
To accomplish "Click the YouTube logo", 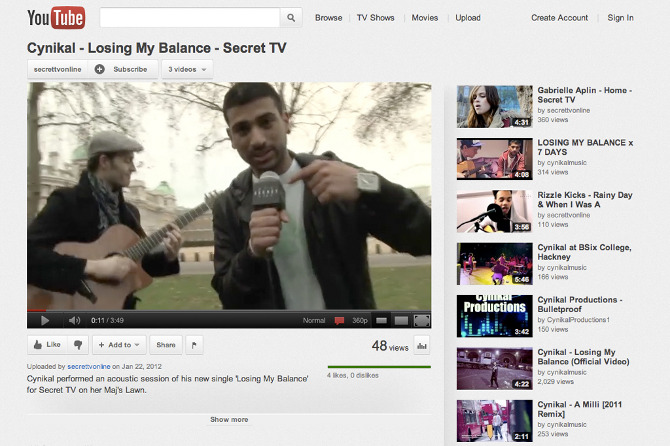I will point(56,18).
